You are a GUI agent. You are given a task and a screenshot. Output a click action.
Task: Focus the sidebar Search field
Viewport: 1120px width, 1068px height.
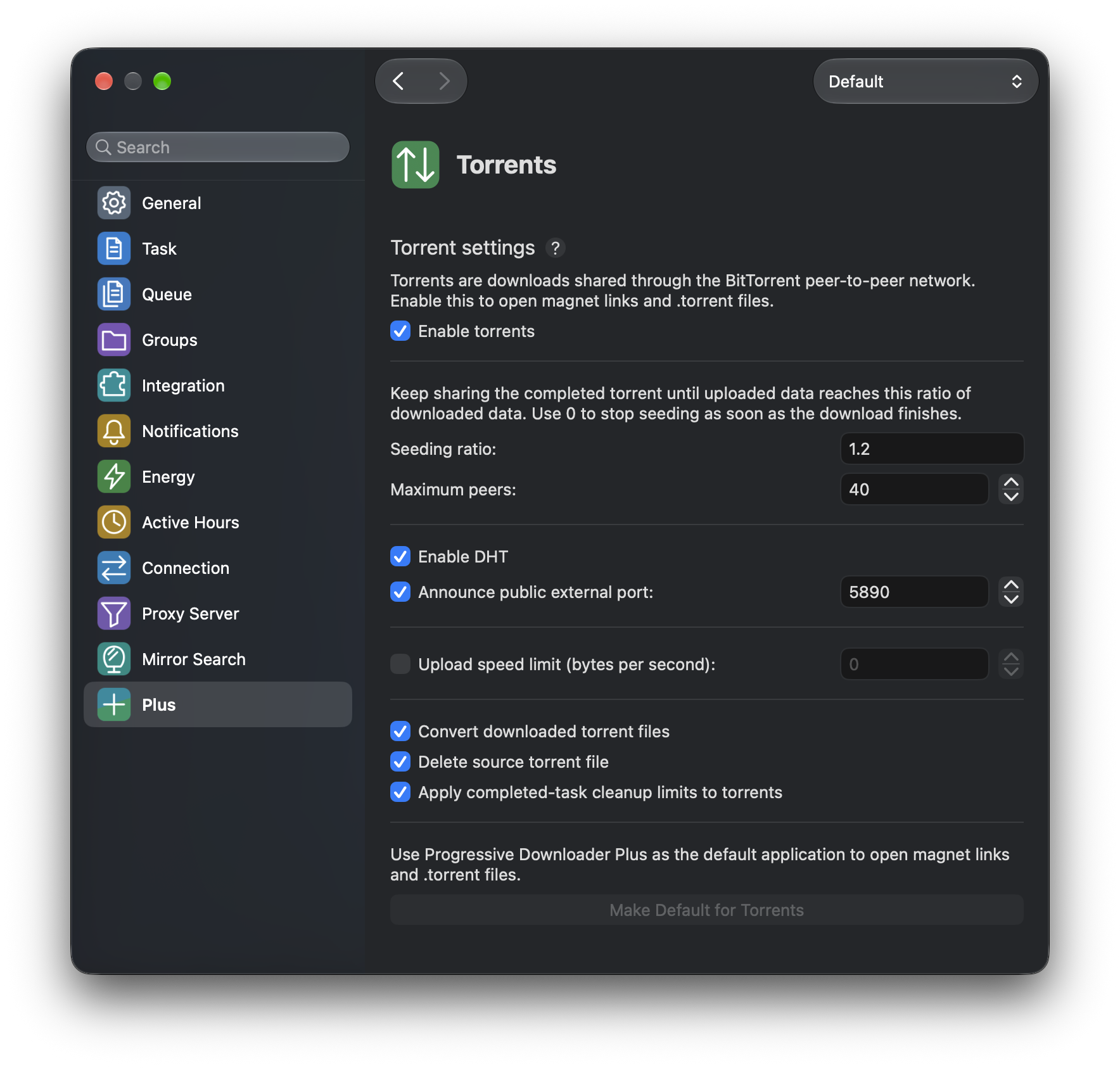click(x=218, y=147)
